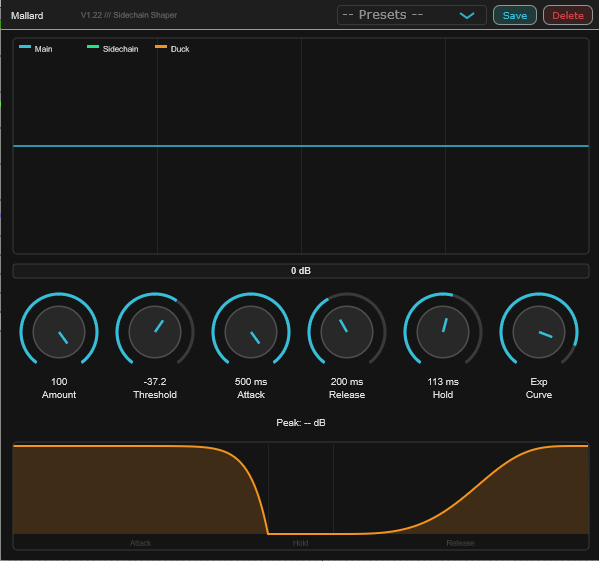Click the Mallard plugin title
This screenshot has width=599, height=561.
pos(27,16)
